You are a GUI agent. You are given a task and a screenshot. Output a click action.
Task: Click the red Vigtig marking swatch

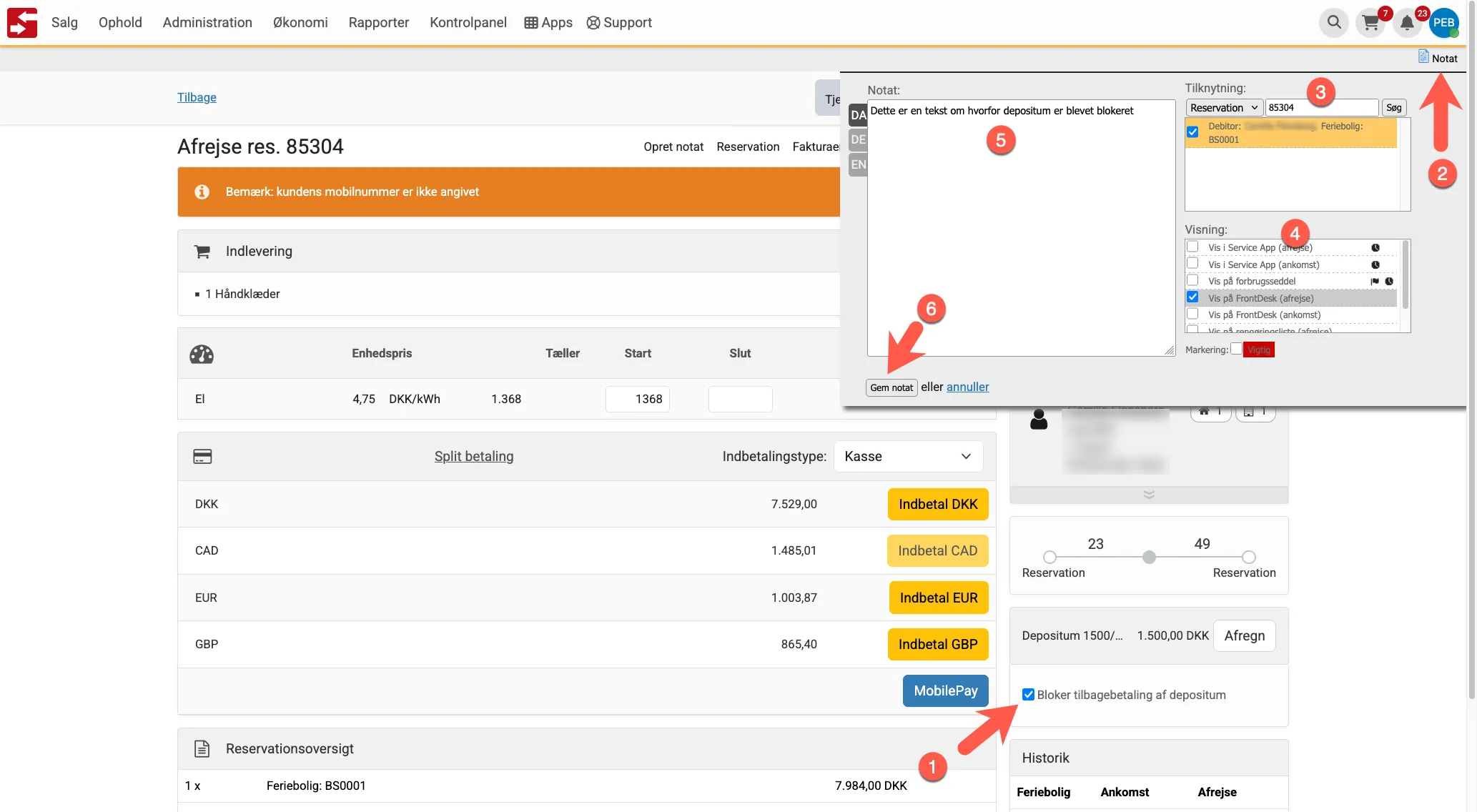pos(1258,350)
